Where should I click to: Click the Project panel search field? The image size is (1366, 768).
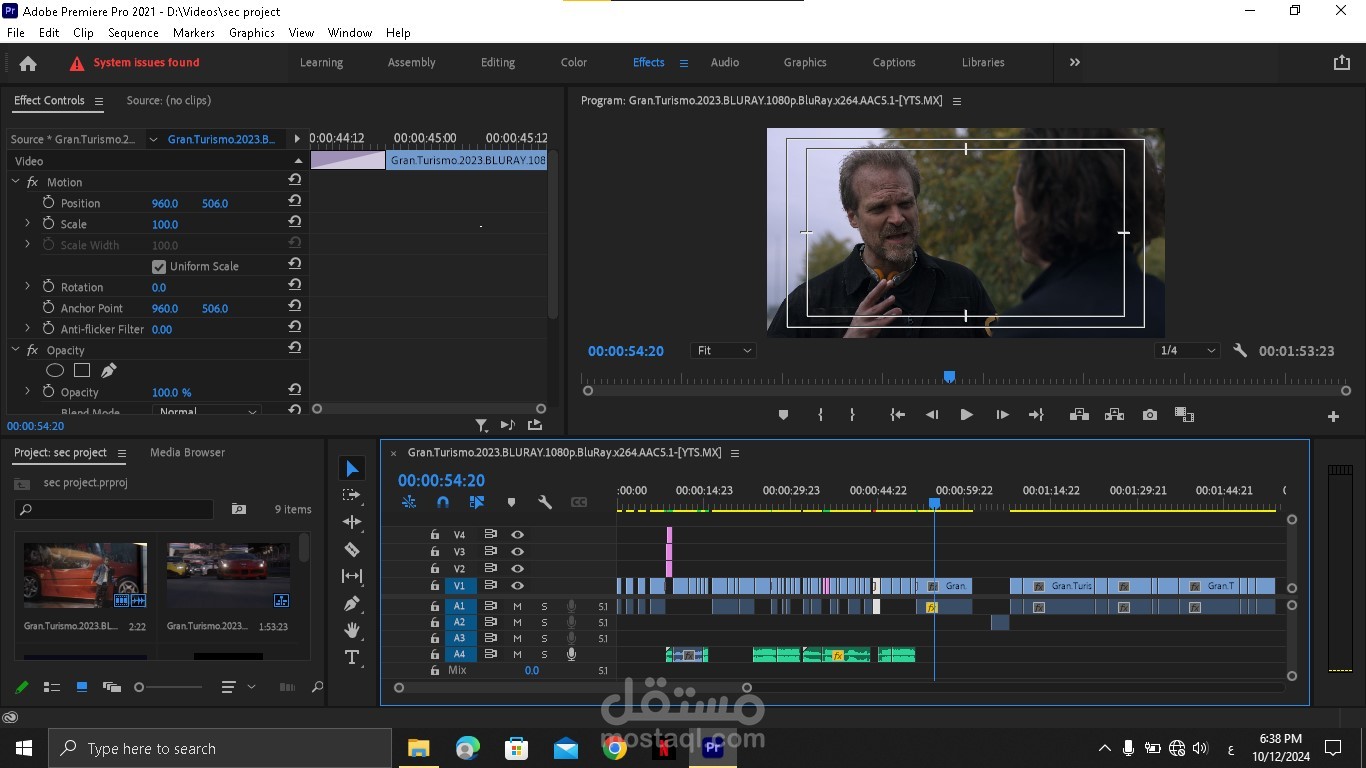tap(114, 509)
